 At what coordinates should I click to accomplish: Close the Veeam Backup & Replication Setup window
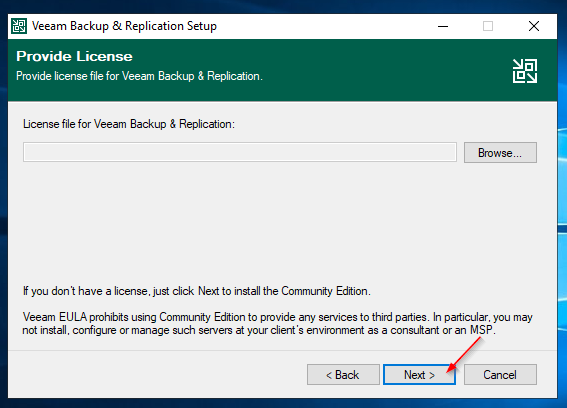pos(534,26)
